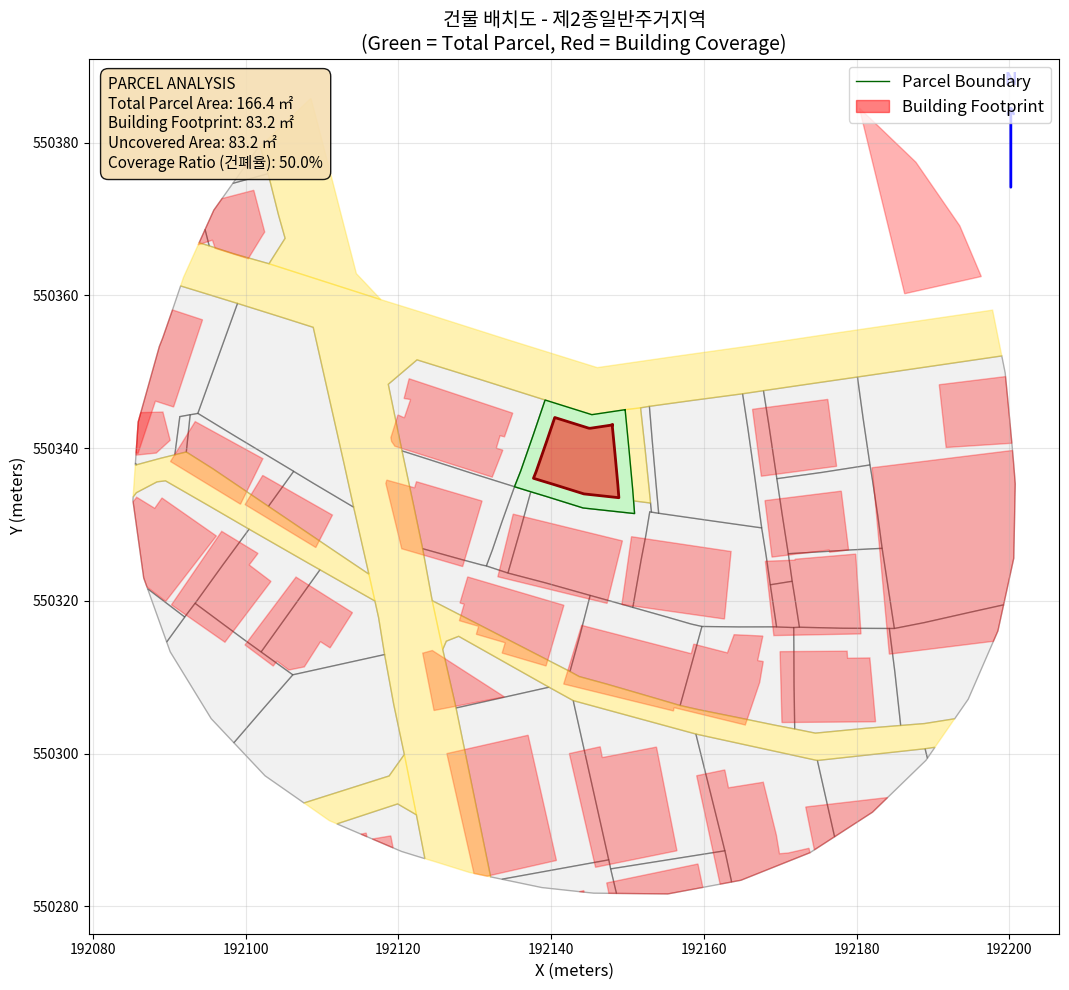Select the "Parcel Boundary" legend label

click(966, 81)
